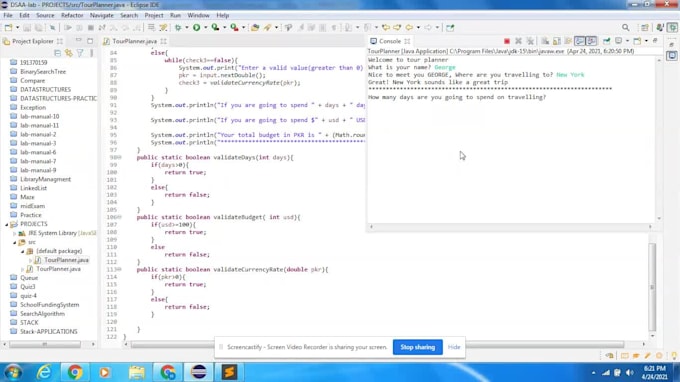The height and width of the screenshot is (382, 680).
Task: Open the Run menu
Action: coord(175,15)
